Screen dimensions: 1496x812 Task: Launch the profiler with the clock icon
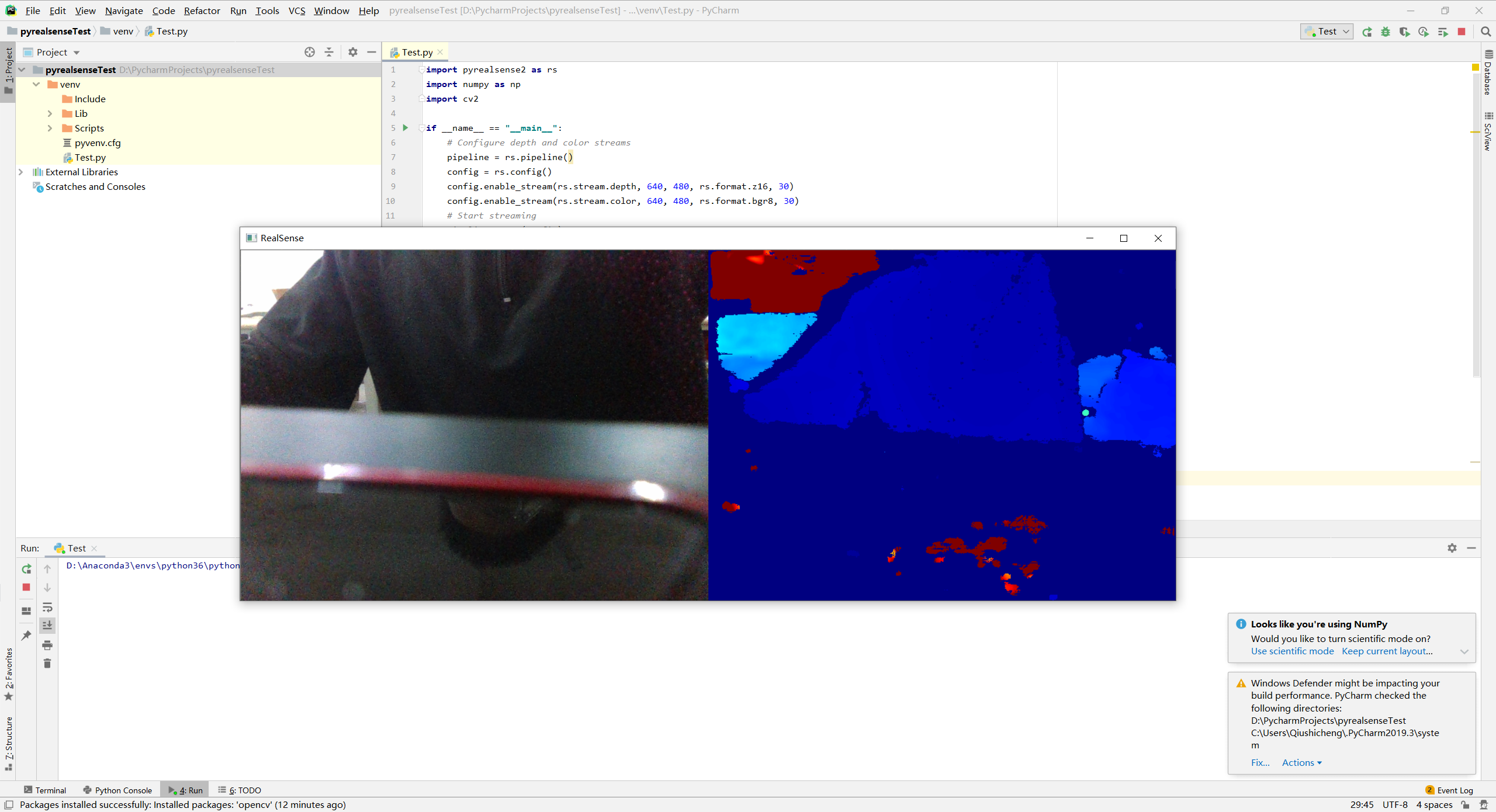pos(1424,32)
